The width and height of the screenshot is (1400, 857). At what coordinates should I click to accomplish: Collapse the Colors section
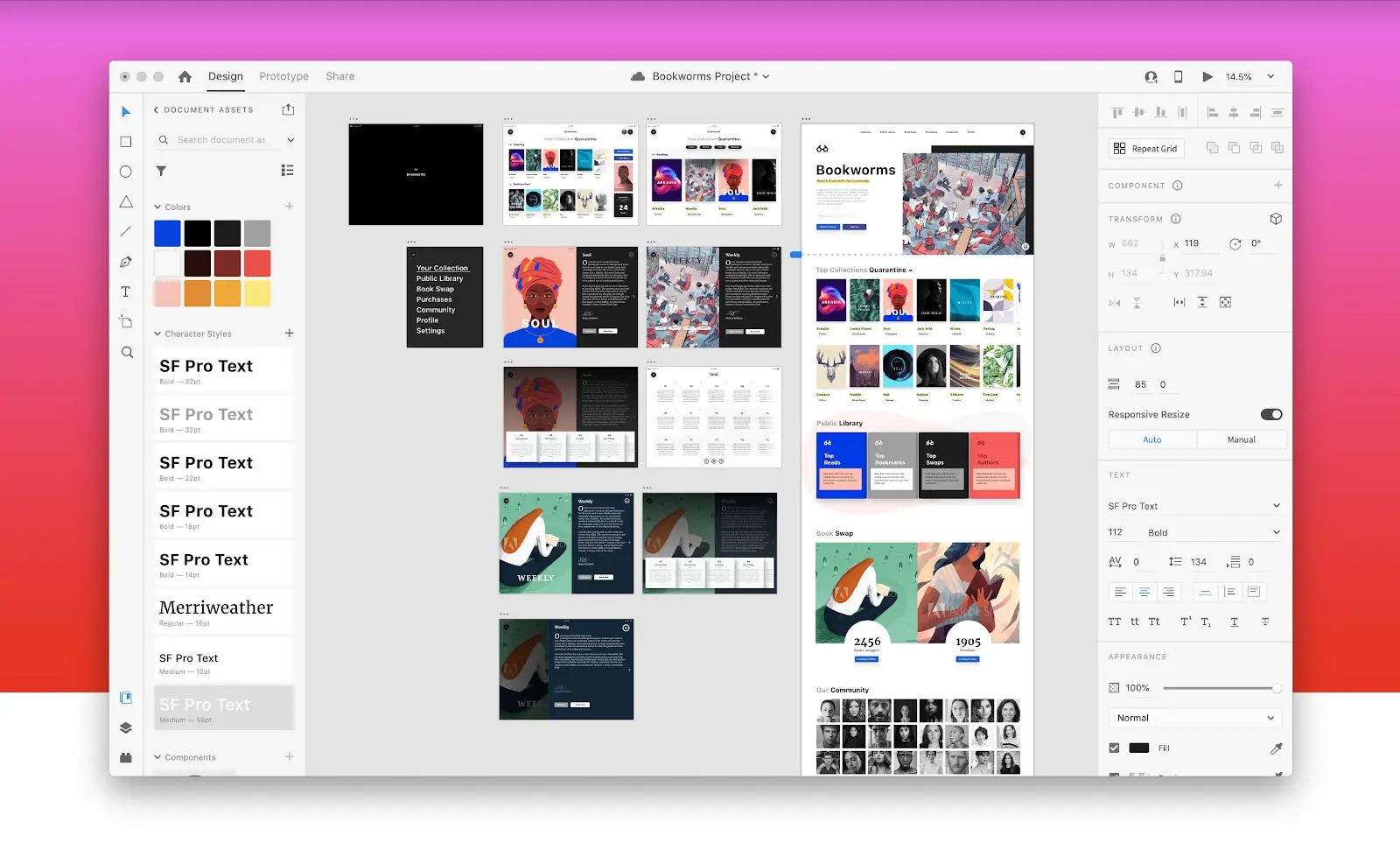click(156, 207)
